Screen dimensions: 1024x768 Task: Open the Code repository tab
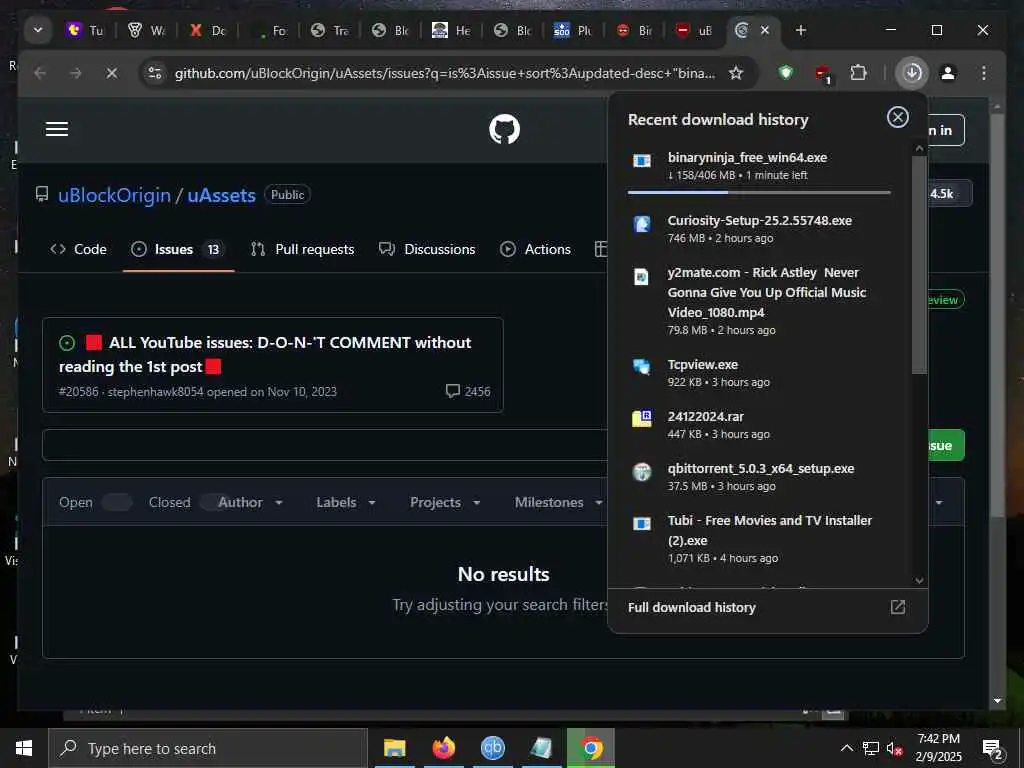(x=78, y=249)
